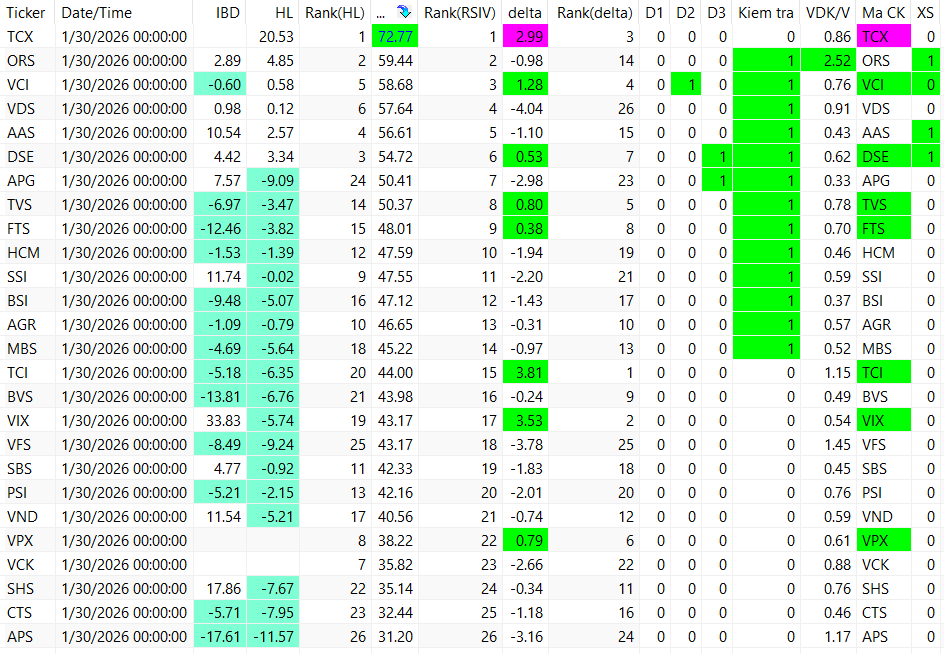Click the sort arrow icon in the column header
The width and height of the screenshot is (944, 654).
tap(403, 12)
